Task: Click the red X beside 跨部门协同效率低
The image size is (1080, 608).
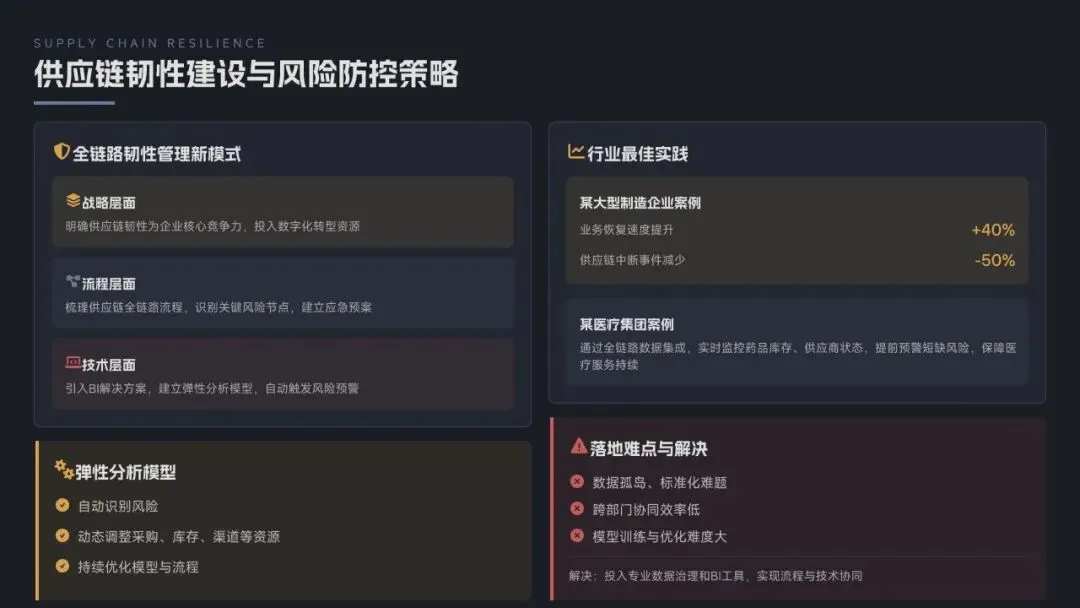Action: 577,509
